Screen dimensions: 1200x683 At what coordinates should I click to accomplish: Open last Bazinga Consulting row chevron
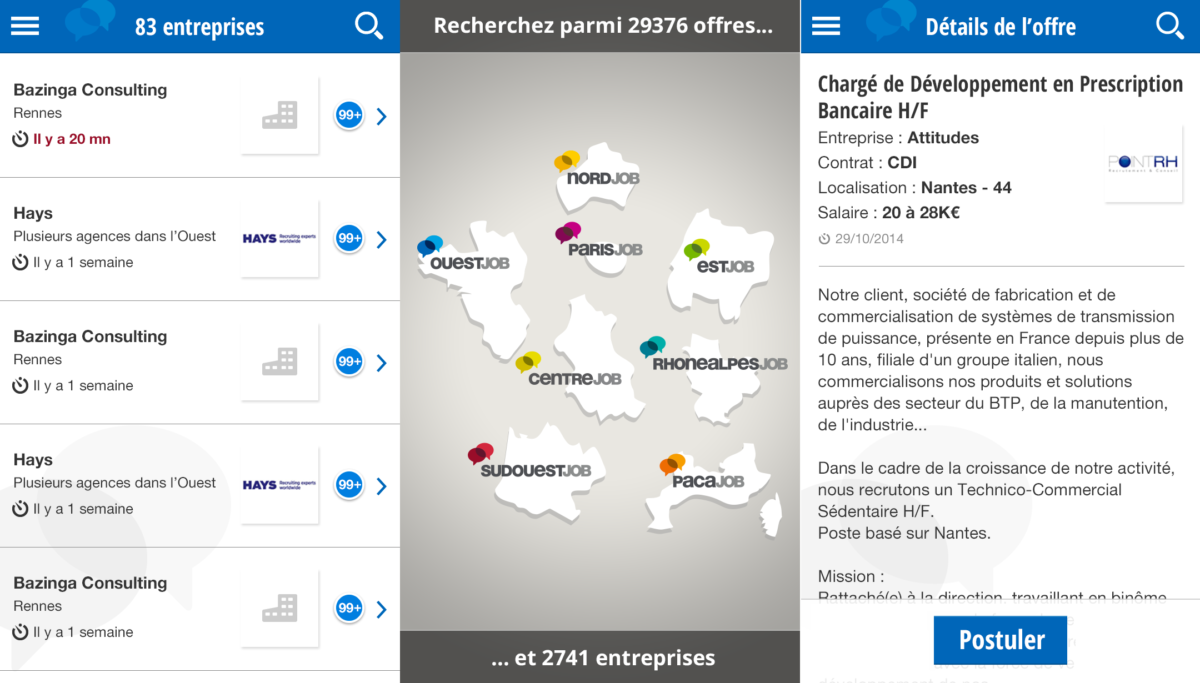381,609
